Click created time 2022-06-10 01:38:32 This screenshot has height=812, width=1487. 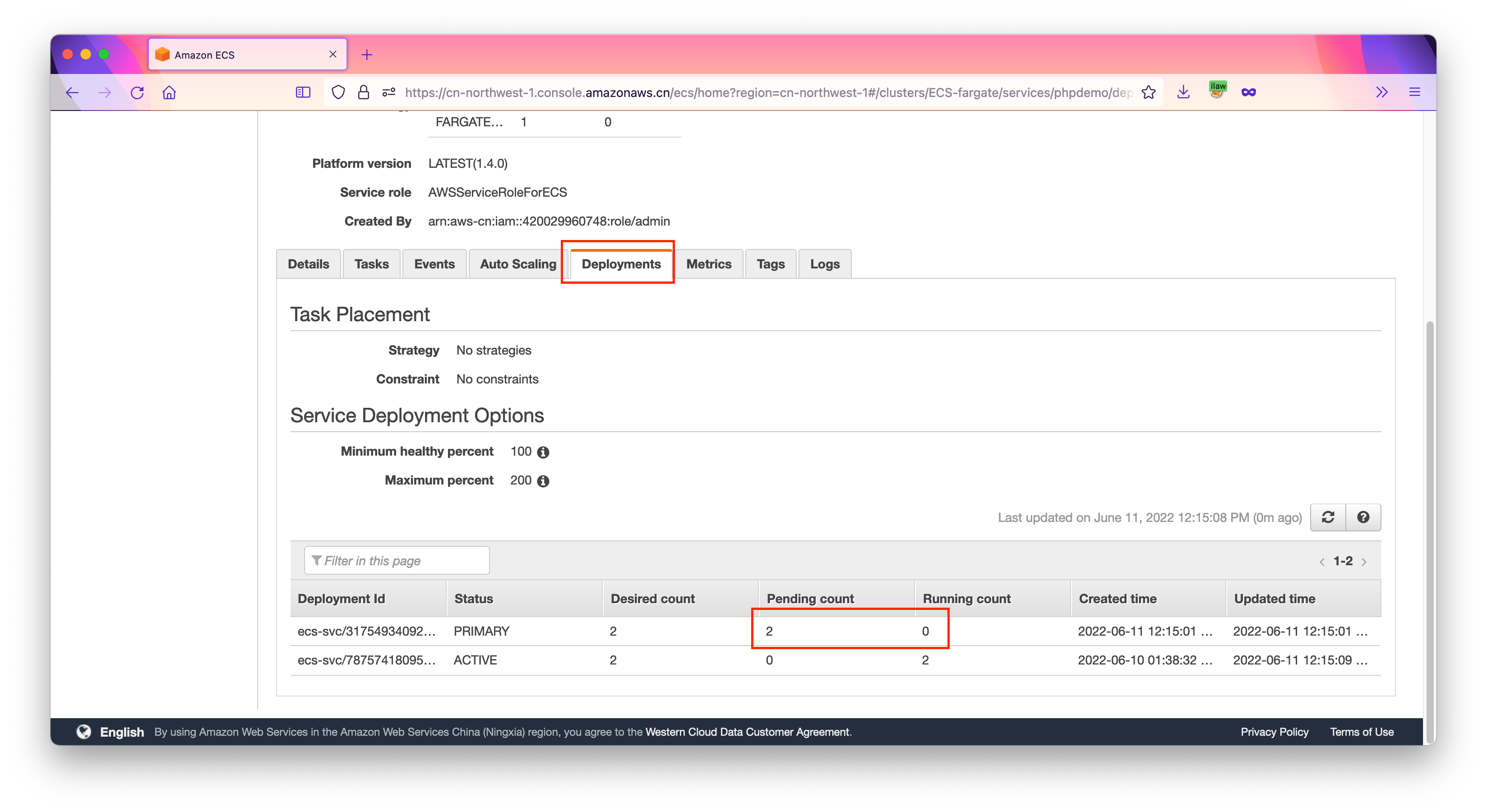pos(1145,660)
